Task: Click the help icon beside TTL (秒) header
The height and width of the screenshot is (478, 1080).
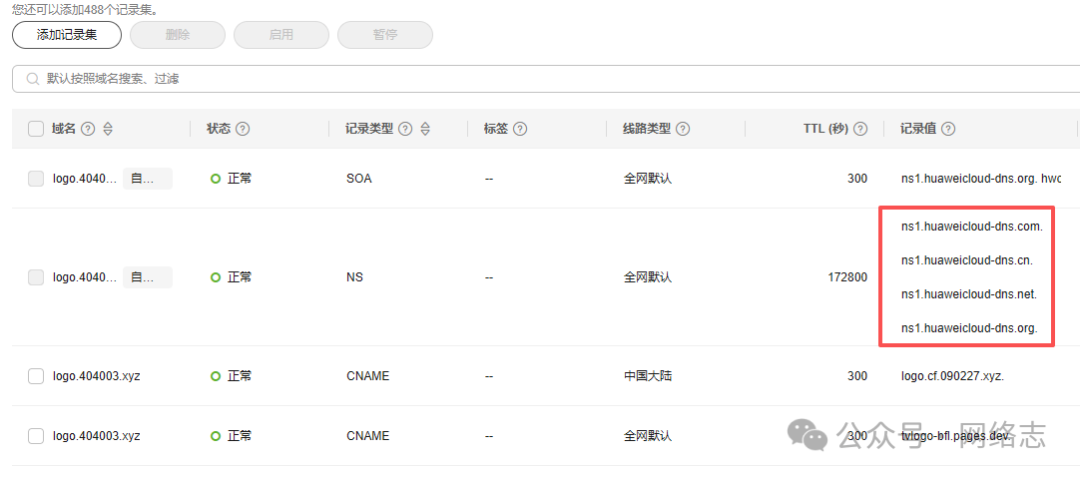Action: pyautogui.click(x=861, y=129)
